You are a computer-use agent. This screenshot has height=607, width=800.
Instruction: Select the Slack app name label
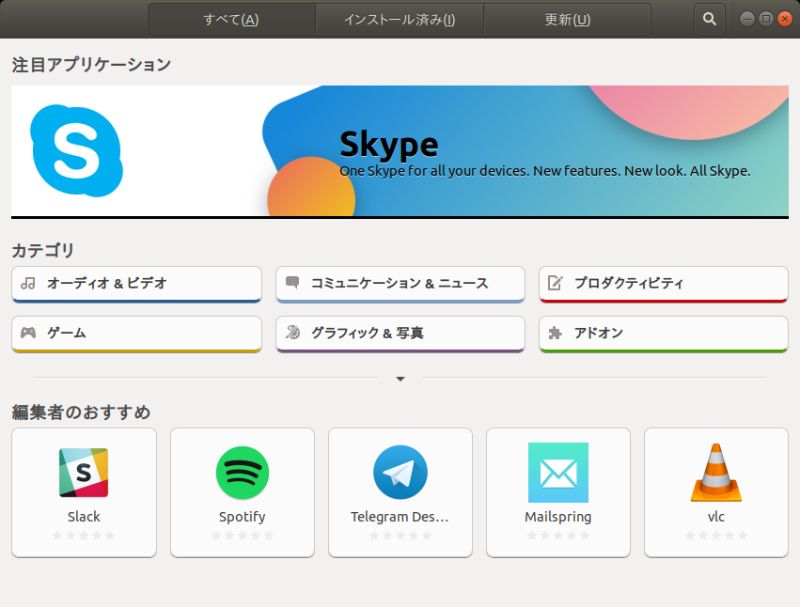click(x=84, y=517)
